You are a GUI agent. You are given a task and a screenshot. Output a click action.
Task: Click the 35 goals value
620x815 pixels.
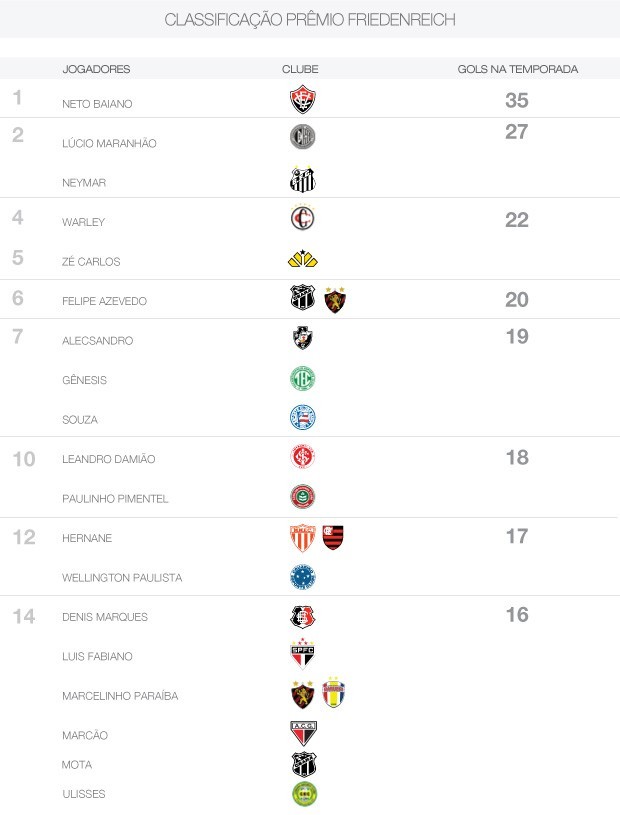tap(516, 101)
